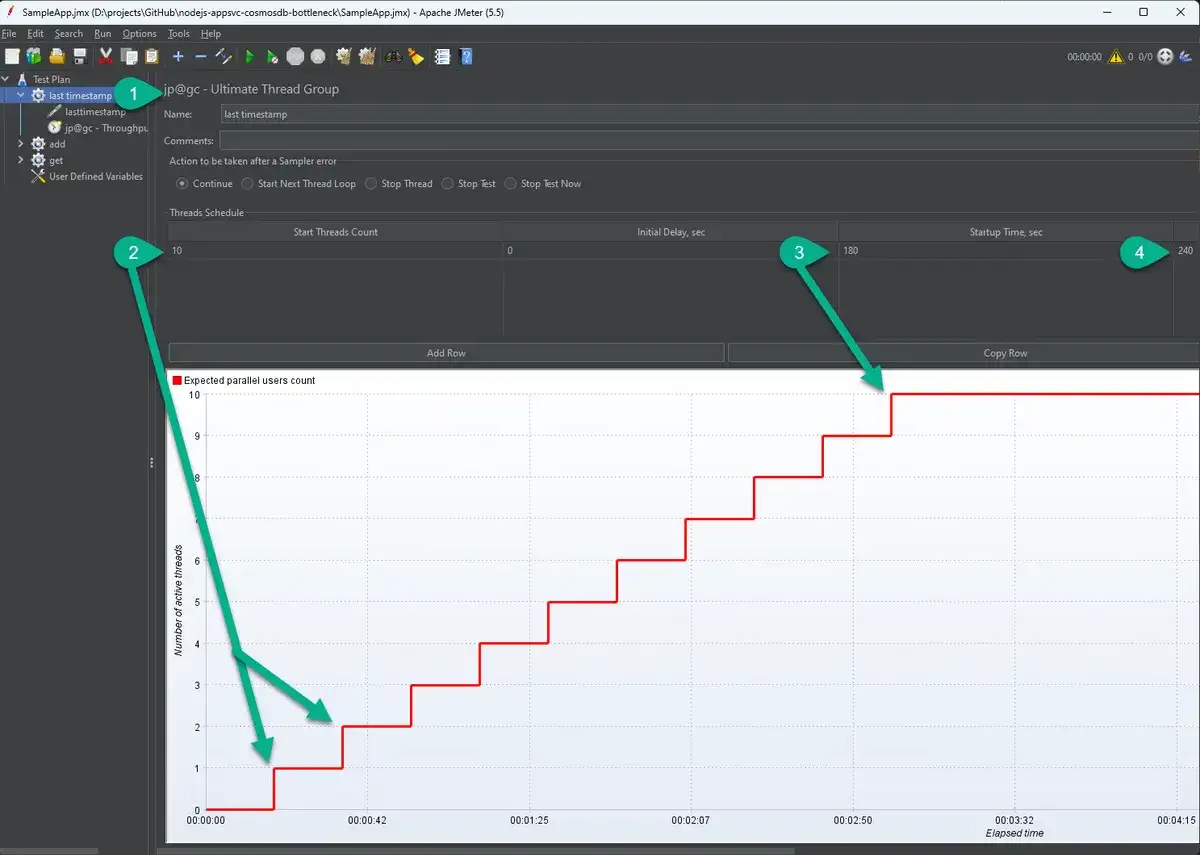This screenshot has width=1200, height=855.
Task: Click the Save test plan floppy icon
Action: tap(80, 57)
